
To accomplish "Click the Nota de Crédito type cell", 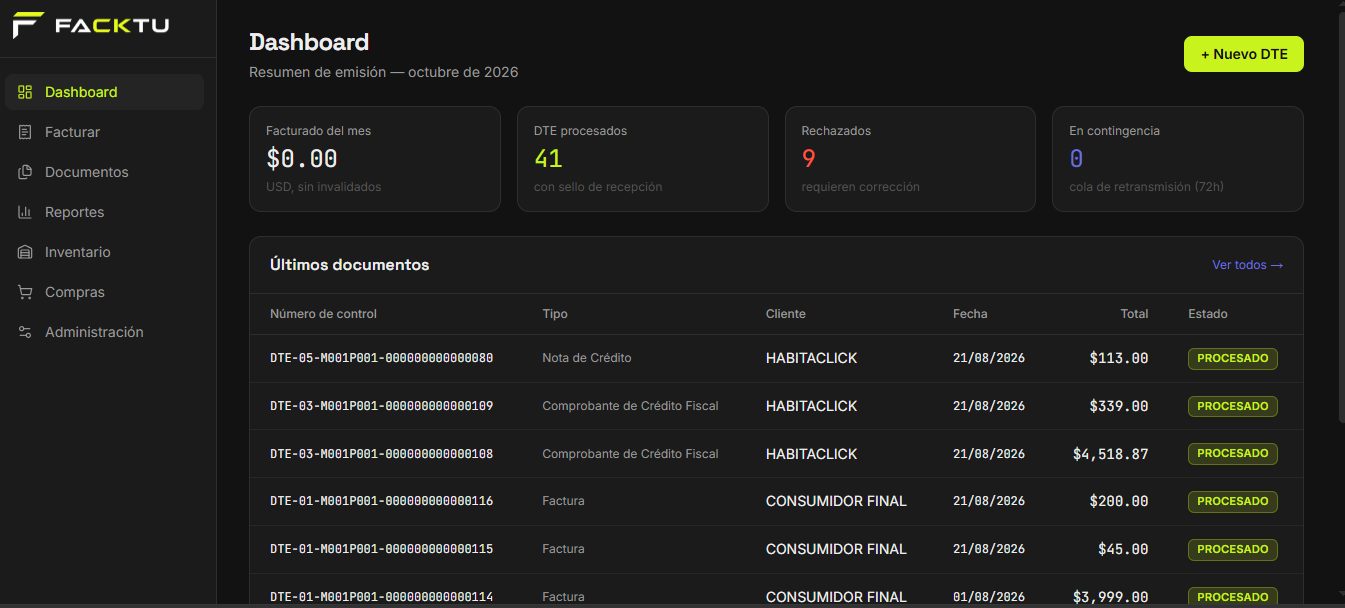I will [x=587, y=358].
